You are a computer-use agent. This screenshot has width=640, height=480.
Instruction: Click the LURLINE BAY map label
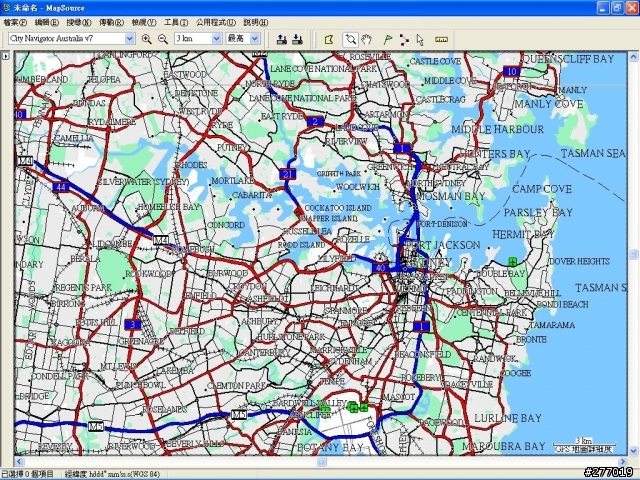point(508,418)
